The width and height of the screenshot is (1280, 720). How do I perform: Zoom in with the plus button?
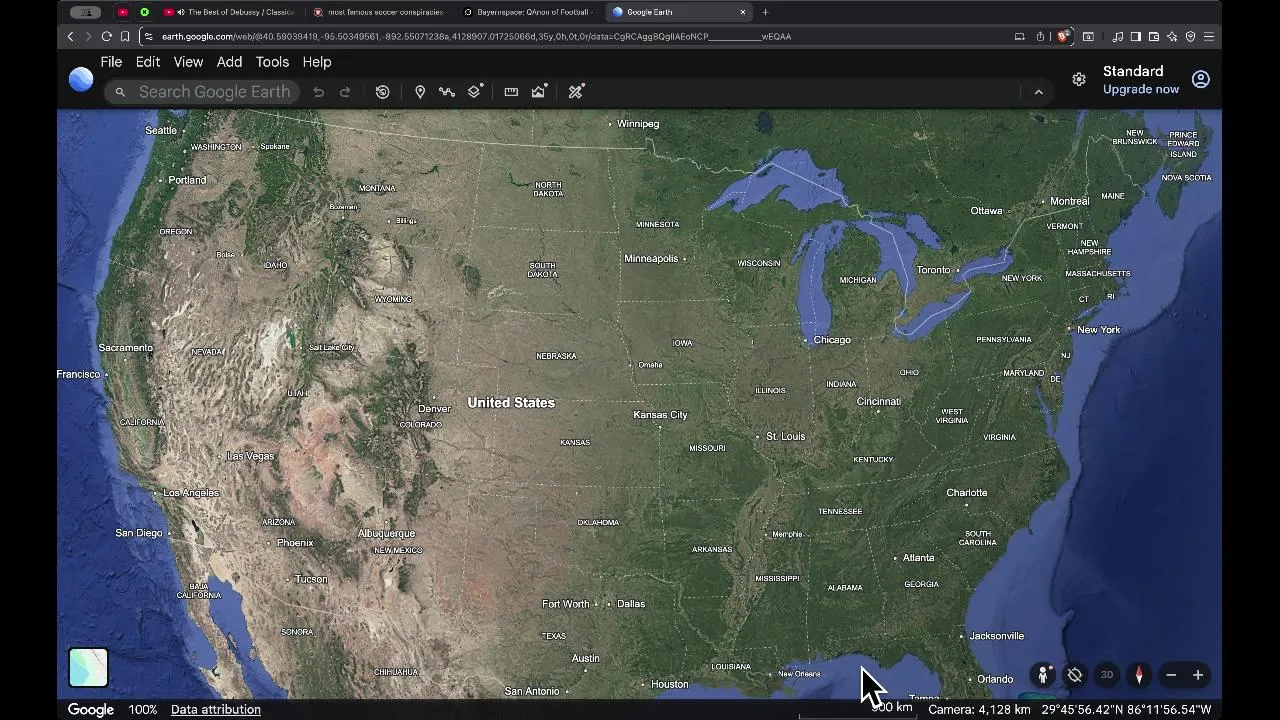(1198, 675)
